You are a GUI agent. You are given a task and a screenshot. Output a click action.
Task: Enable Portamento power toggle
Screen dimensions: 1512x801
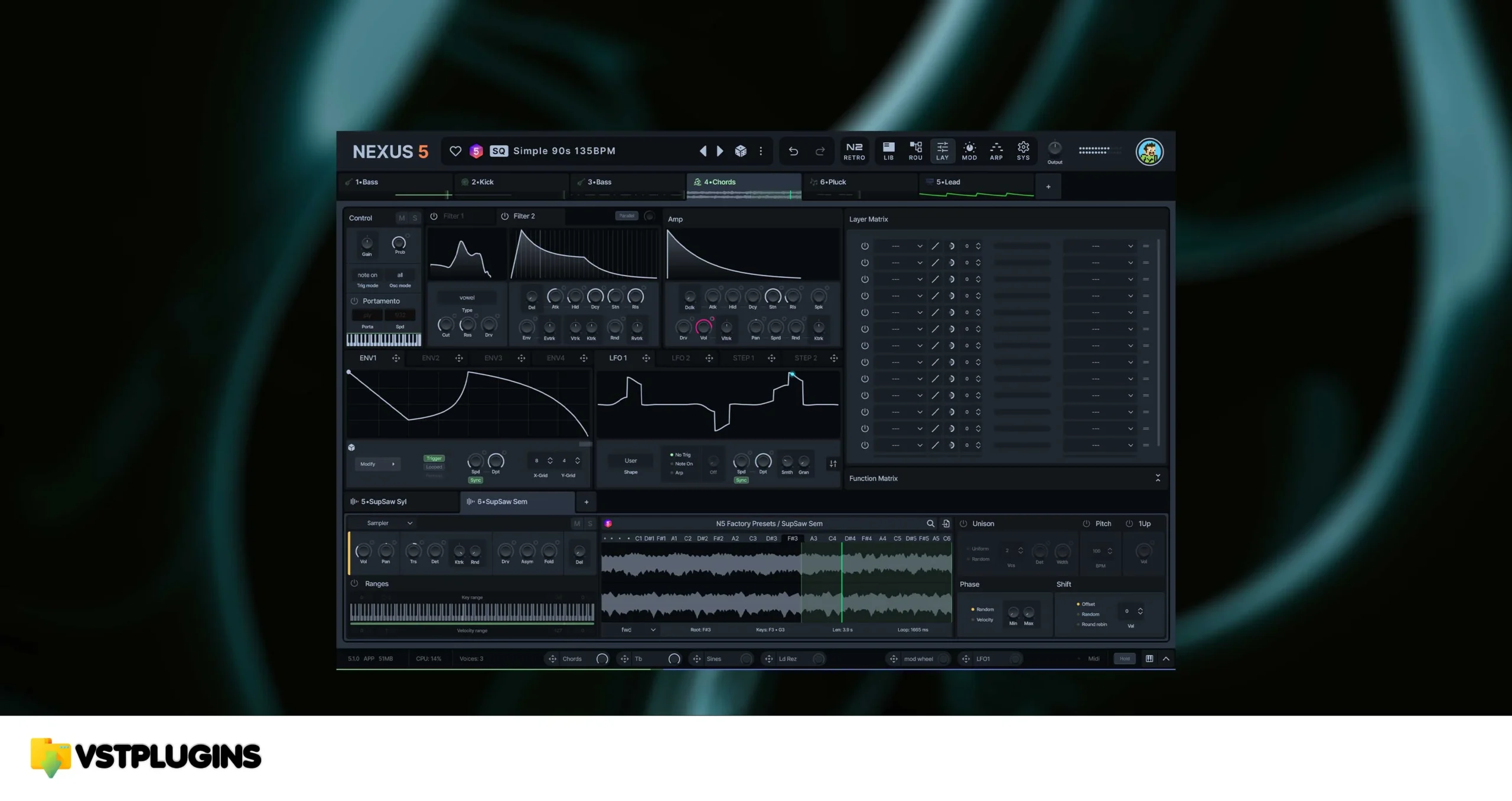pyautogui.click(x=354, y=301)
